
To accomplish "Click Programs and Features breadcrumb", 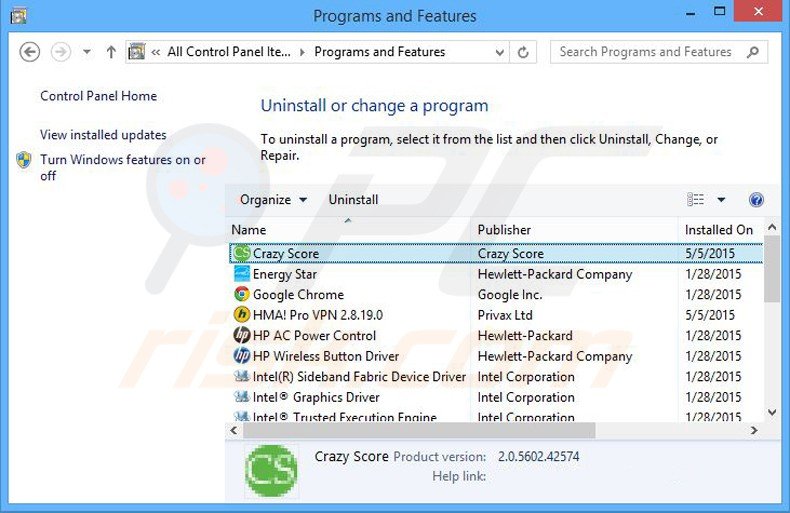I will (x=379, y=52).
